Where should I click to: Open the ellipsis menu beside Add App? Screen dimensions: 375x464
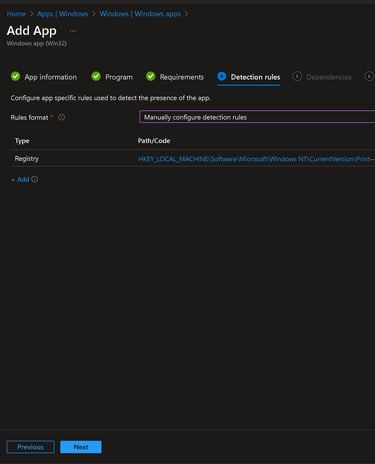point(73,31)
